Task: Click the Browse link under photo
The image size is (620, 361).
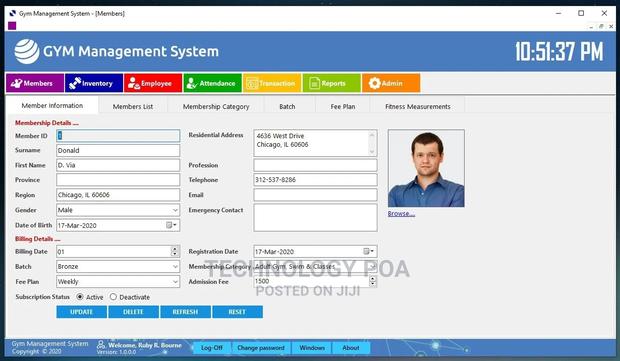Action: point(401,214)
